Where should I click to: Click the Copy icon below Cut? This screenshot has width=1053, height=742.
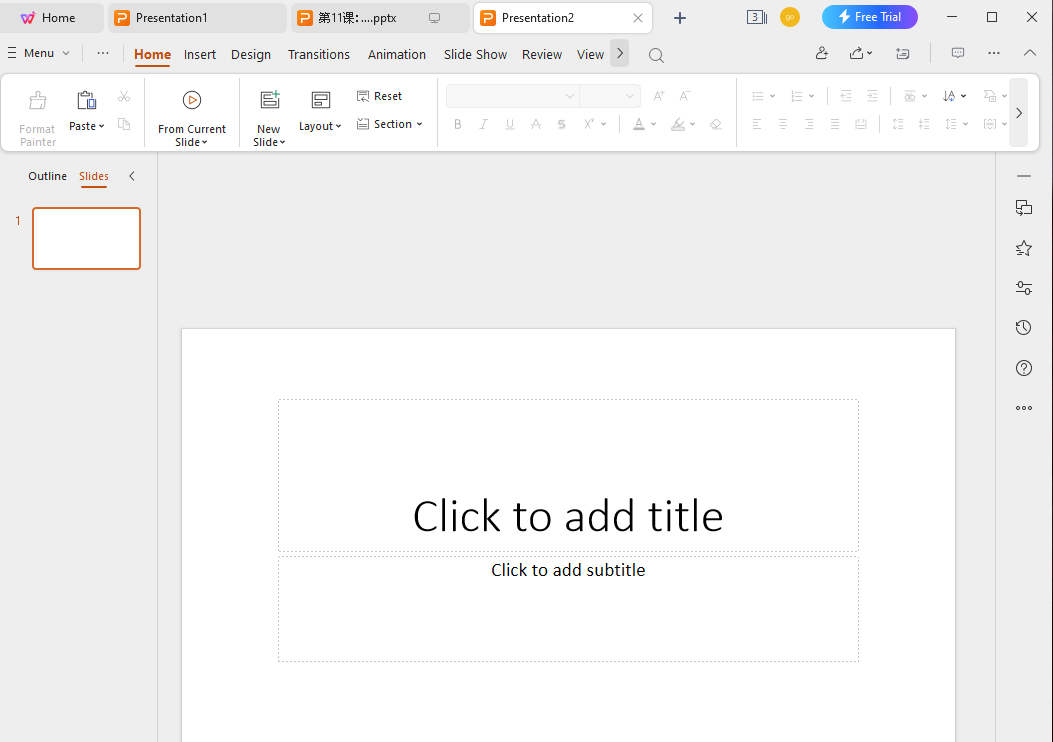(x=124, y=124)
